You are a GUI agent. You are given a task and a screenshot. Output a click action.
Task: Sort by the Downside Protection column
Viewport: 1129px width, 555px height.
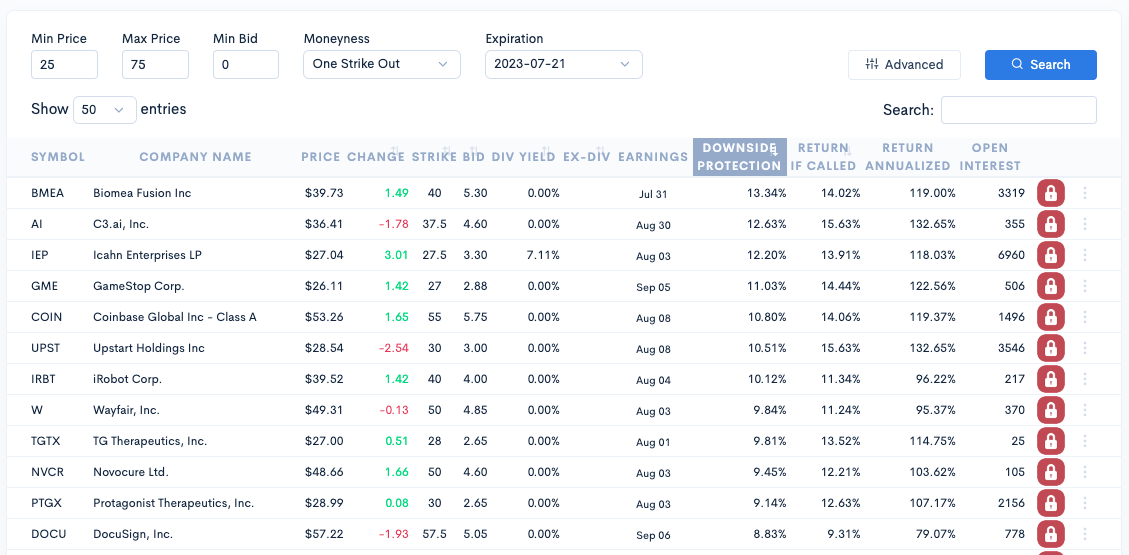click(x=739, y=157)
